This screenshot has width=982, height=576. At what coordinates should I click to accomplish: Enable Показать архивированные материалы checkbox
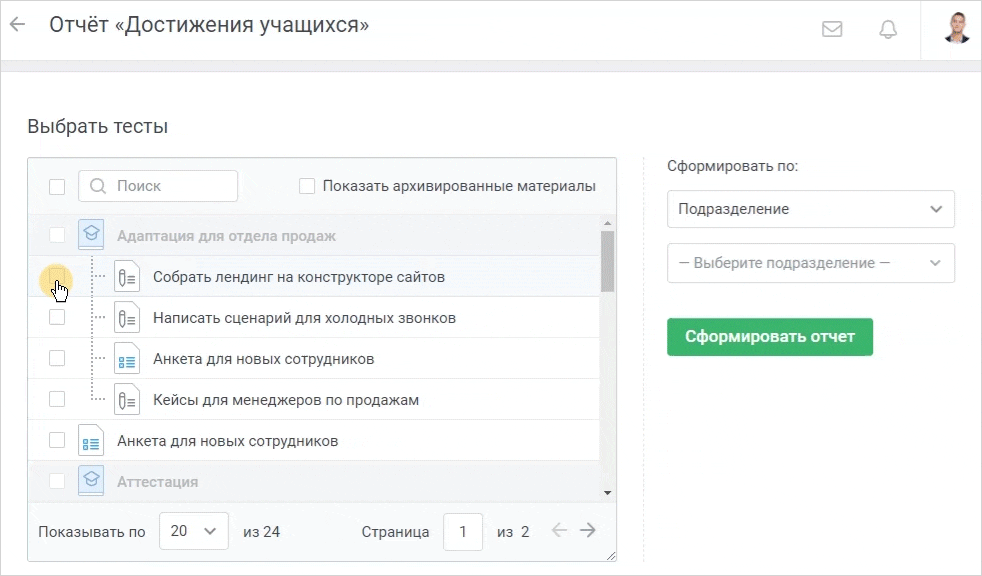tap(307, 186)
